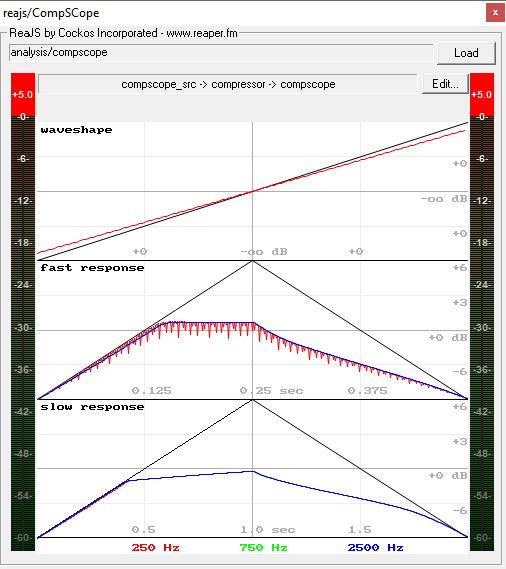This screenshot has width=506, height=569.
Task: Click the analysis/compscope path field
Action: pos(221,53)
